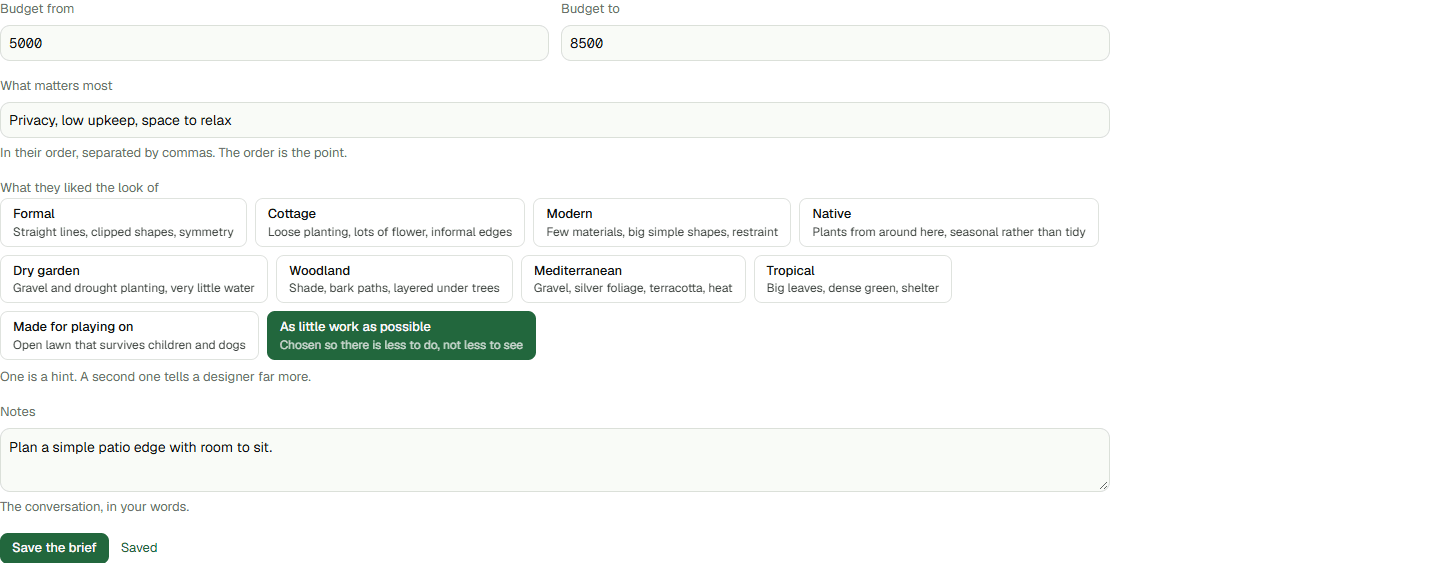Screen dimensions: 1440x563
Task: Click the Saved status text
Action: (x=139, y=548)
